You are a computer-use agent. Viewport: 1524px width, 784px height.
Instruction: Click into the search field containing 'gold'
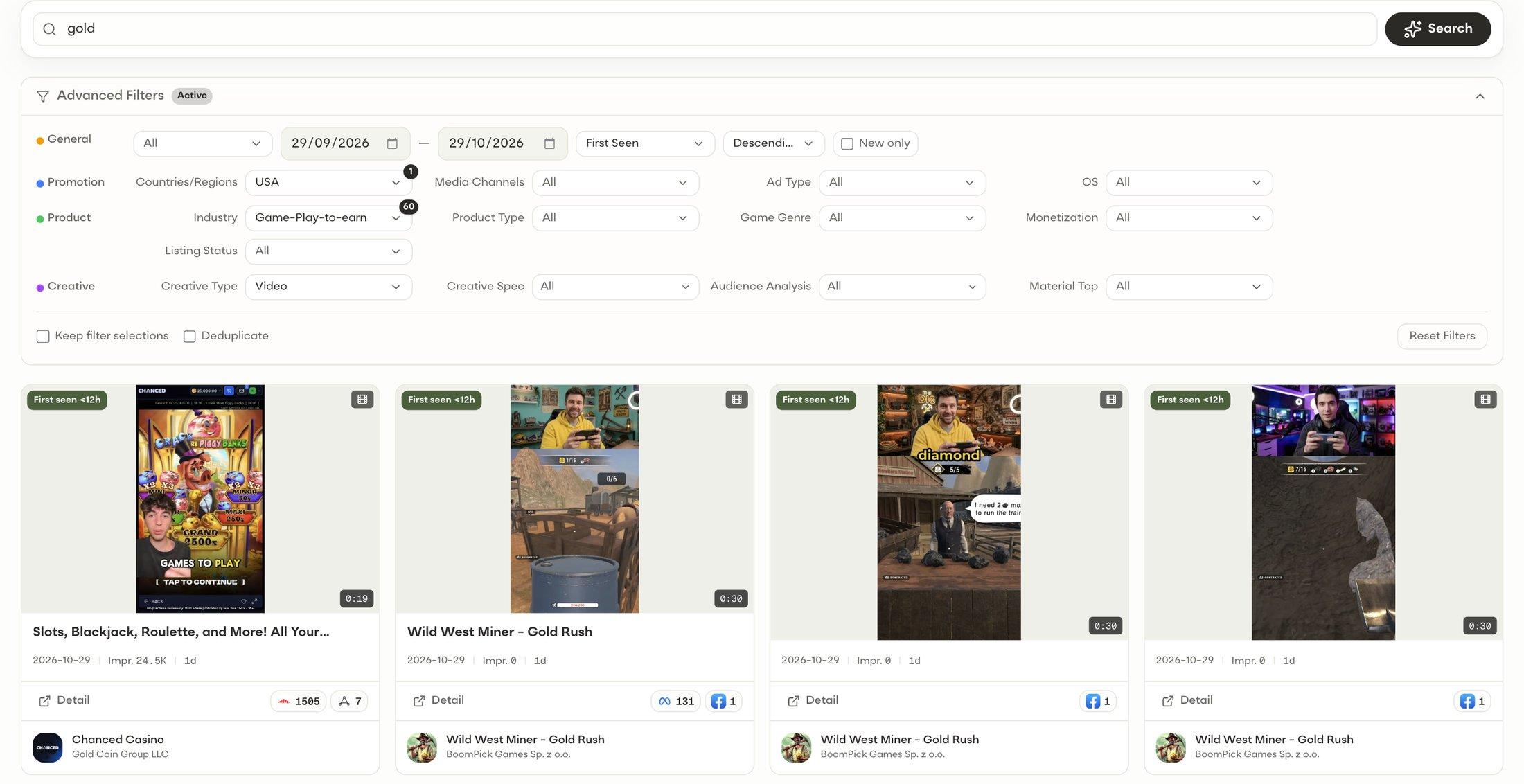coord(705,29)
